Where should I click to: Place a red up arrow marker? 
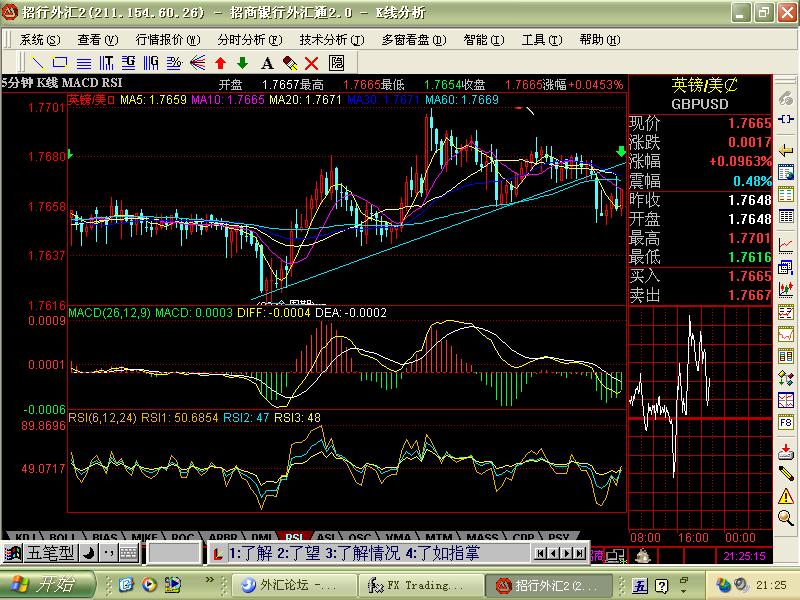tap(220, 63)
